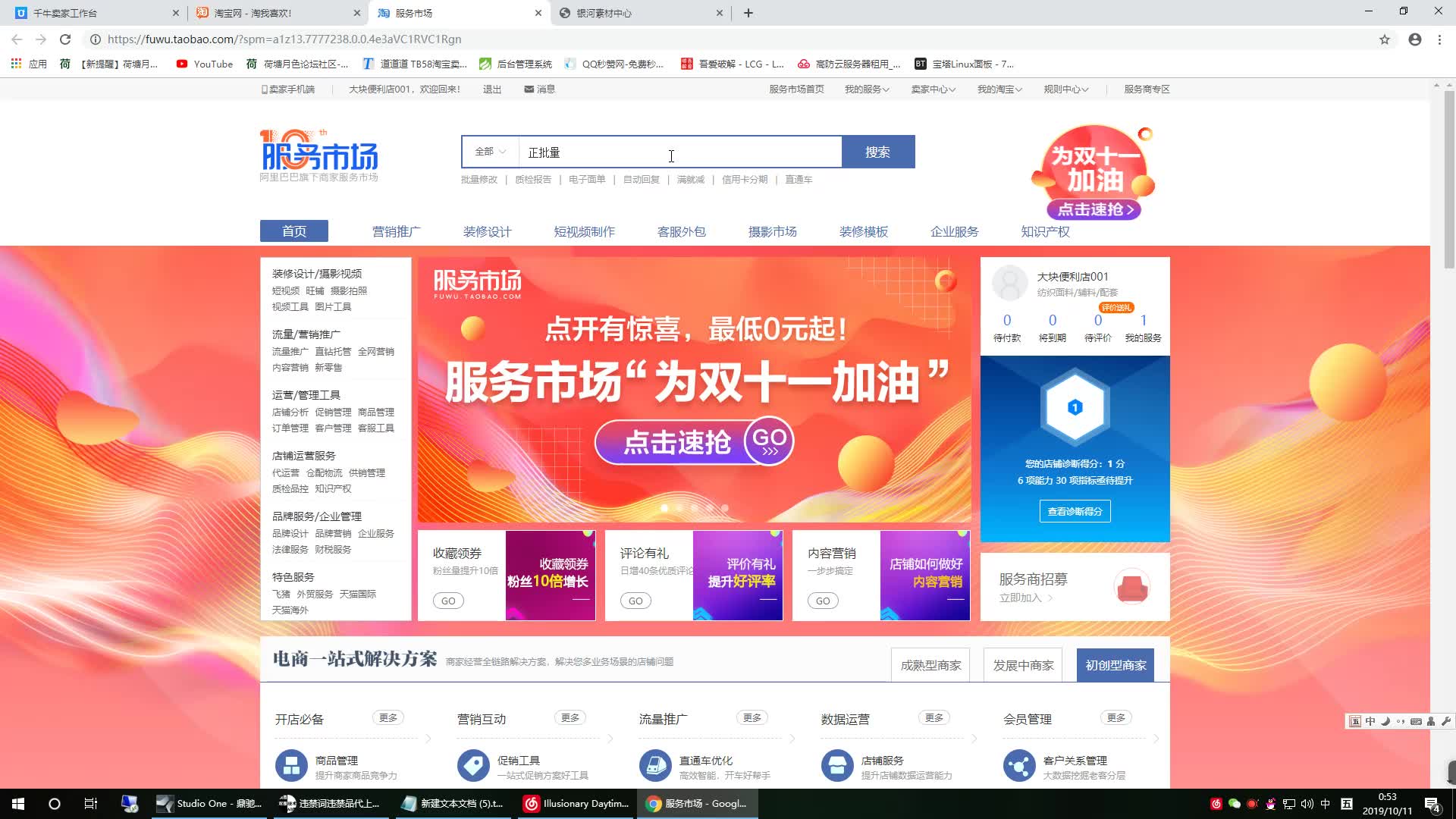Open Cortana search circle on taskbar
The image size is (1456, 819).
55,804
